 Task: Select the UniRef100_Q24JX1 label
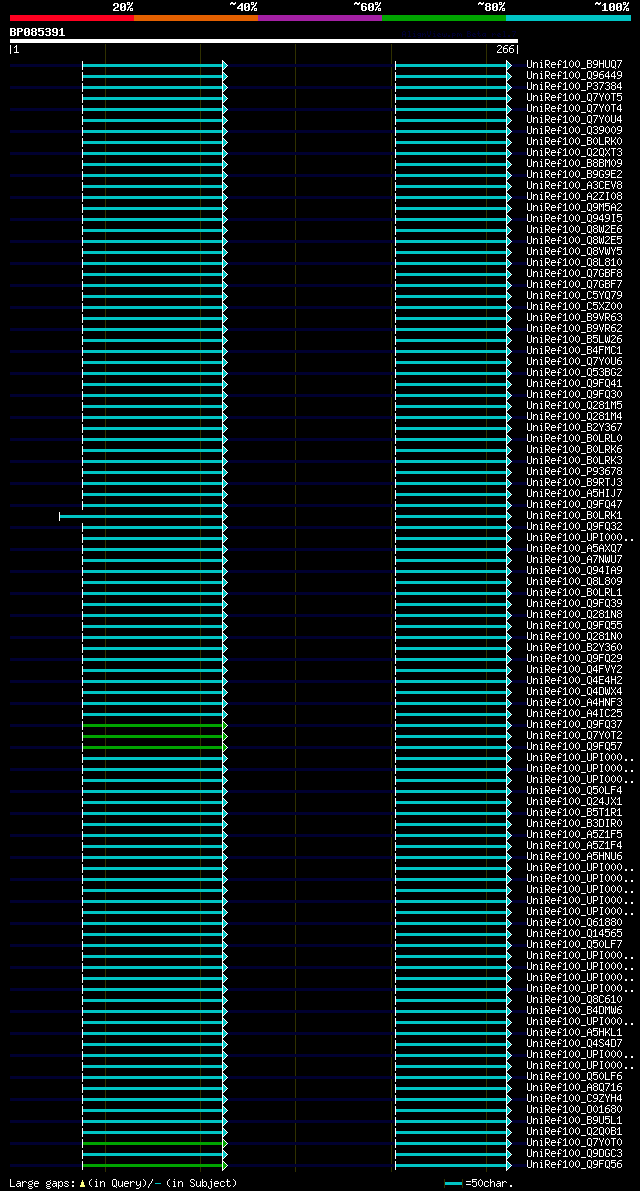[x=574, y=802]
